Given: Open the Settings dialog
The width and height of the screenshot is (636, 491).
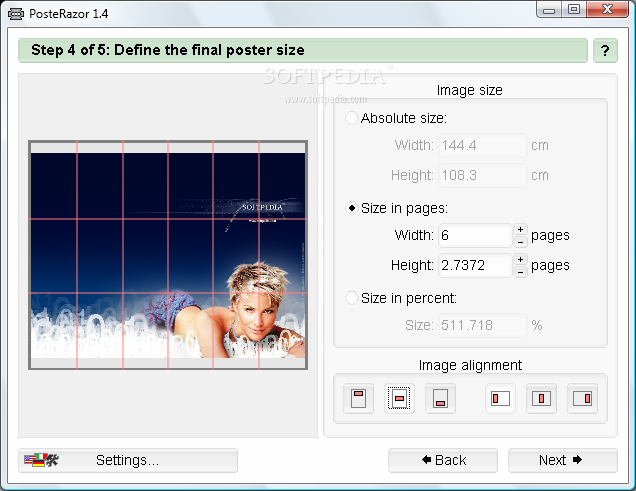Looking at the screenshot, I should pyautogui.click(x=128, y=460).
